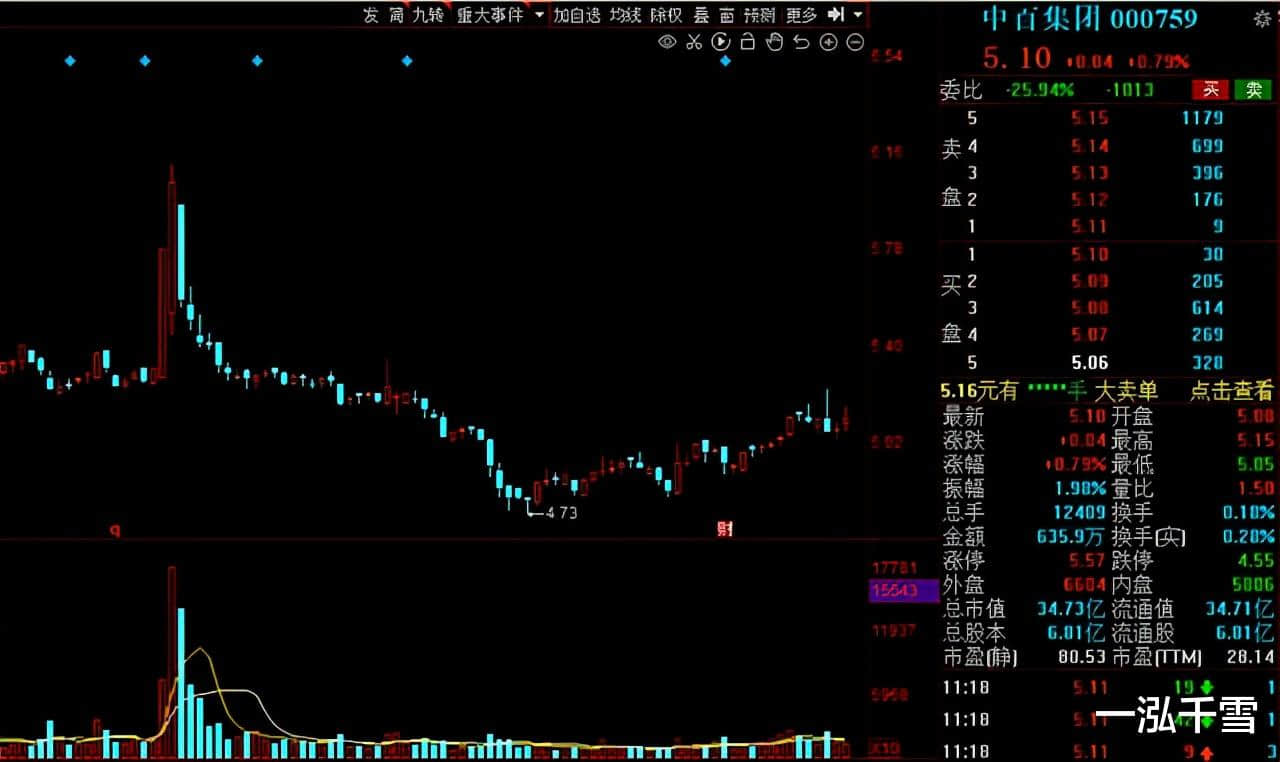1280x762 pixels.
Task: Click 涨停 limit-up price 5.57
Action: (1085, 561)
